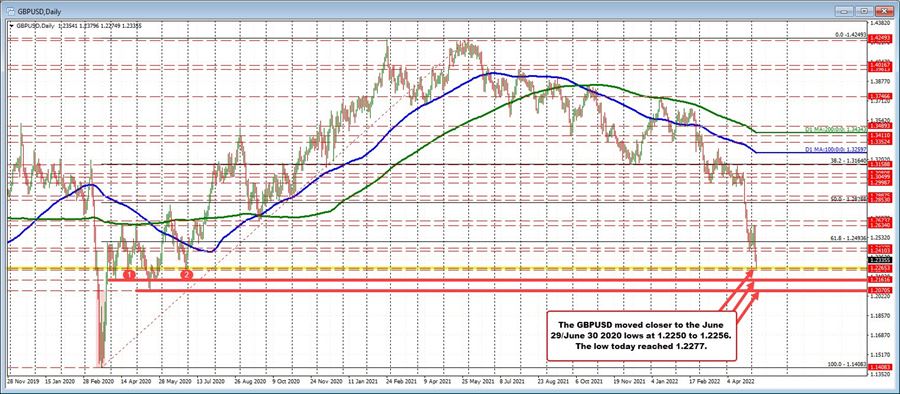Select the 100.0 - 1.14083 Fibonacci label
This screenshot has width=900, height=394.
coord(847,364)
